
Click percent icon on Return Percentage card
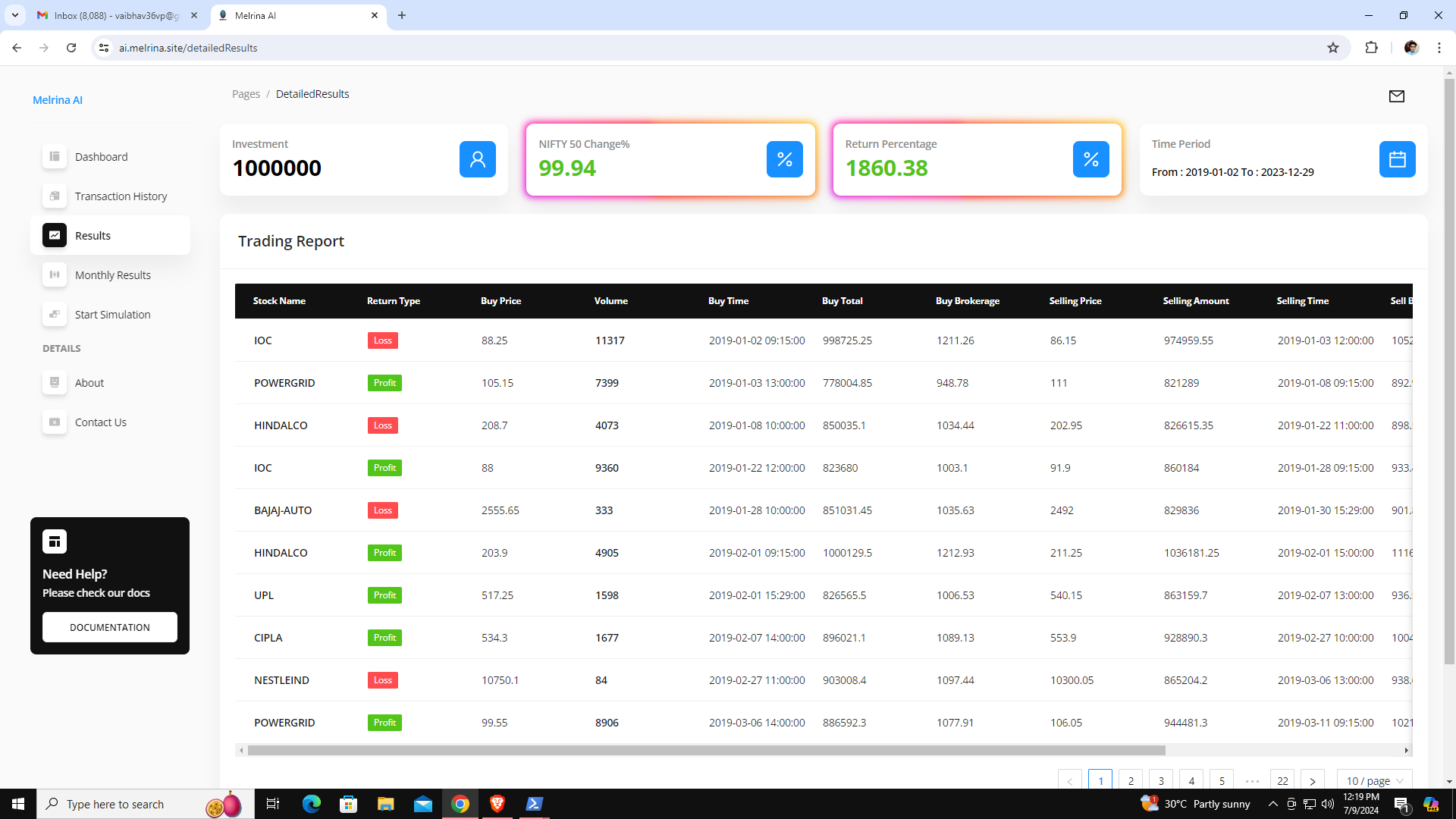(x=1090, y=159)
